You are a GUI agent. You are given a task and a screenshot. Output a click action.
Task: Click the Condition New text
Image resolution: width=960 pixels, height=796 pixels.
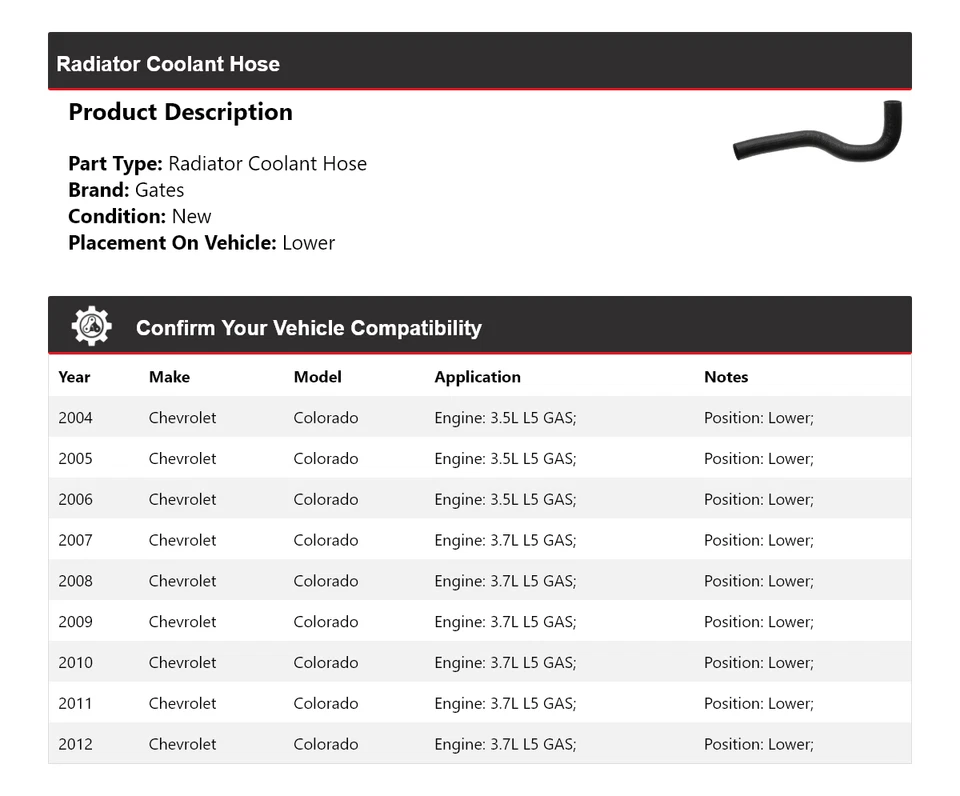(140, 216)
